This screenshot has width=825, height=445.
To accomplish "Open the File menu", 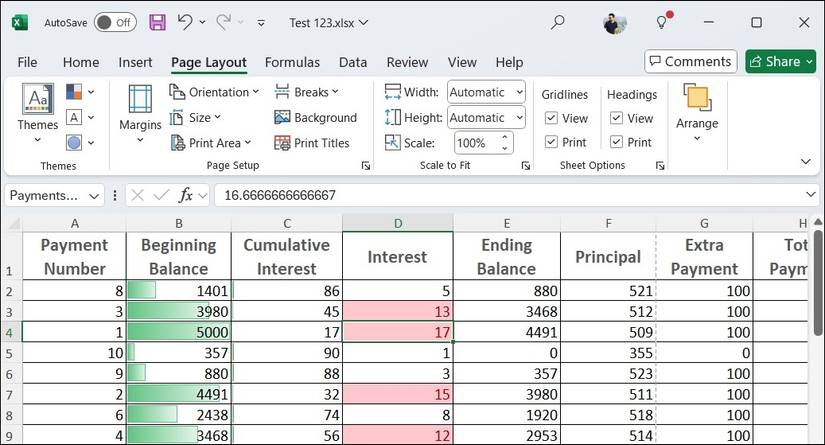I will pos(27,62).
